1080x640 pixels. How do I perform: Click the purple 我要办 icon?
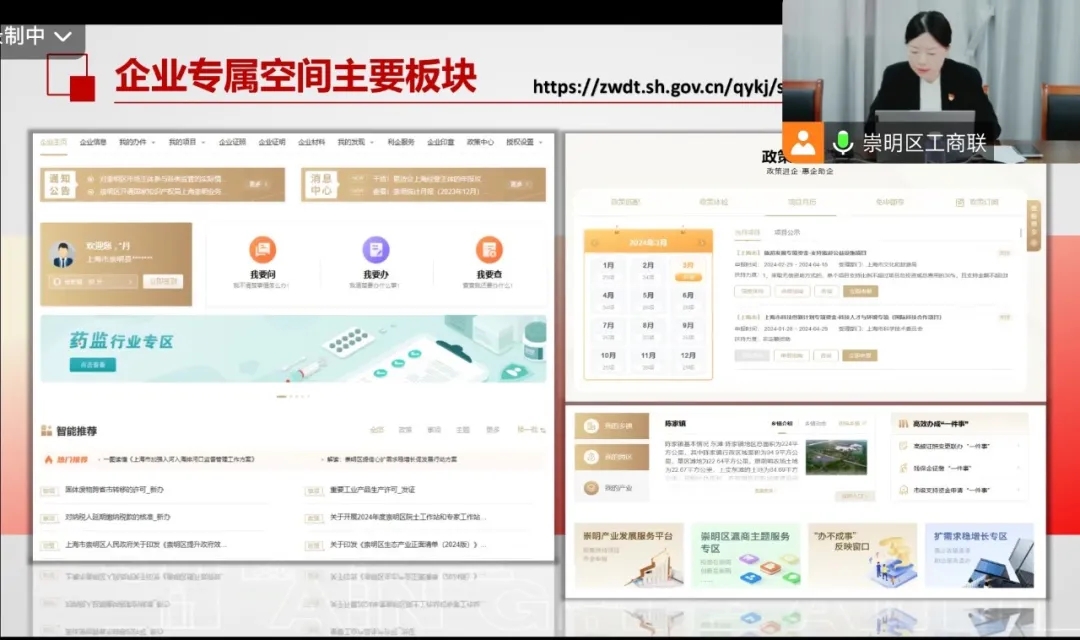(375, 250)
